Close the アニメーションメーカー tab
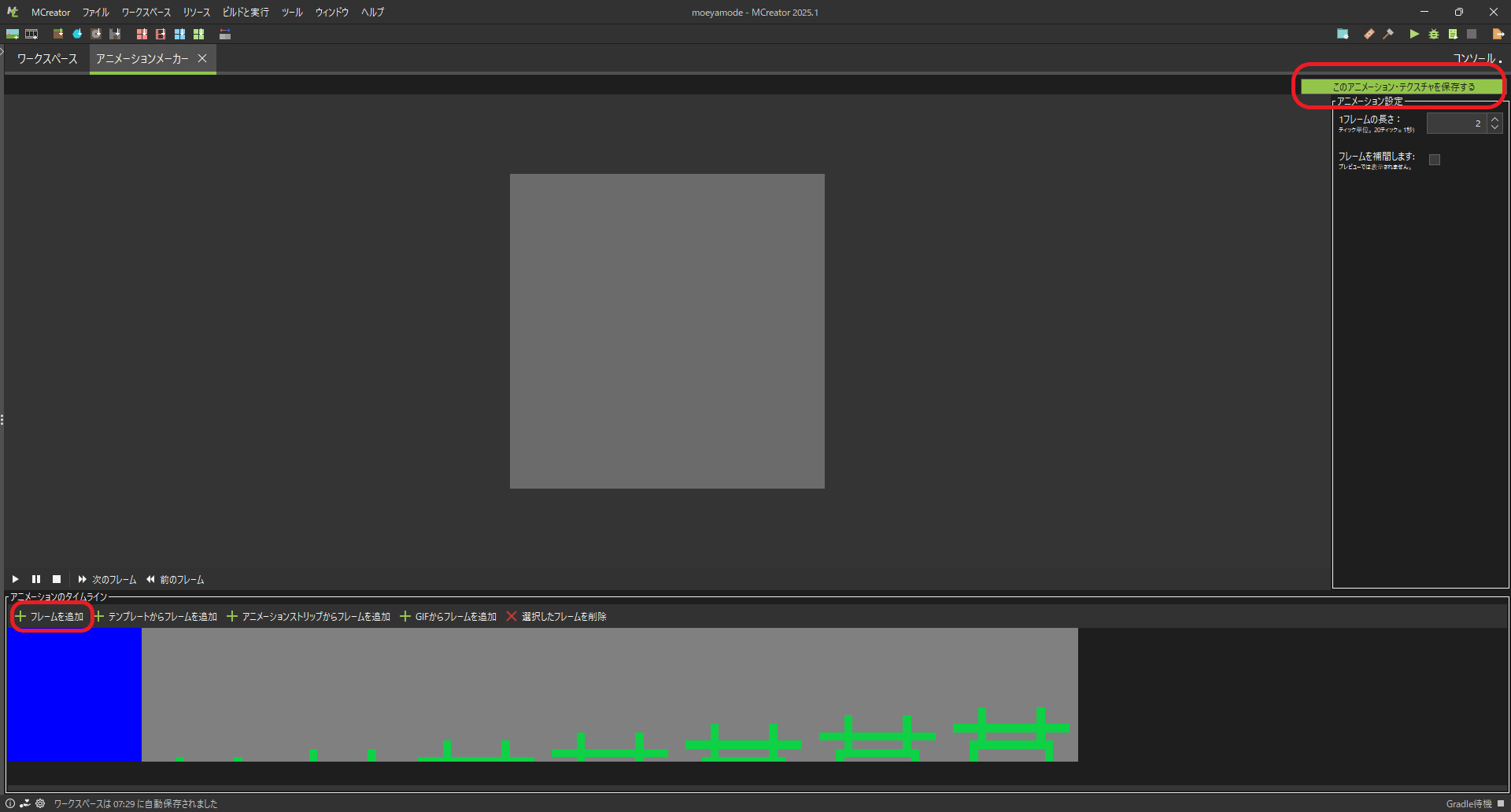Screen dimensions: 1511x812 click(x=202, y=58)
